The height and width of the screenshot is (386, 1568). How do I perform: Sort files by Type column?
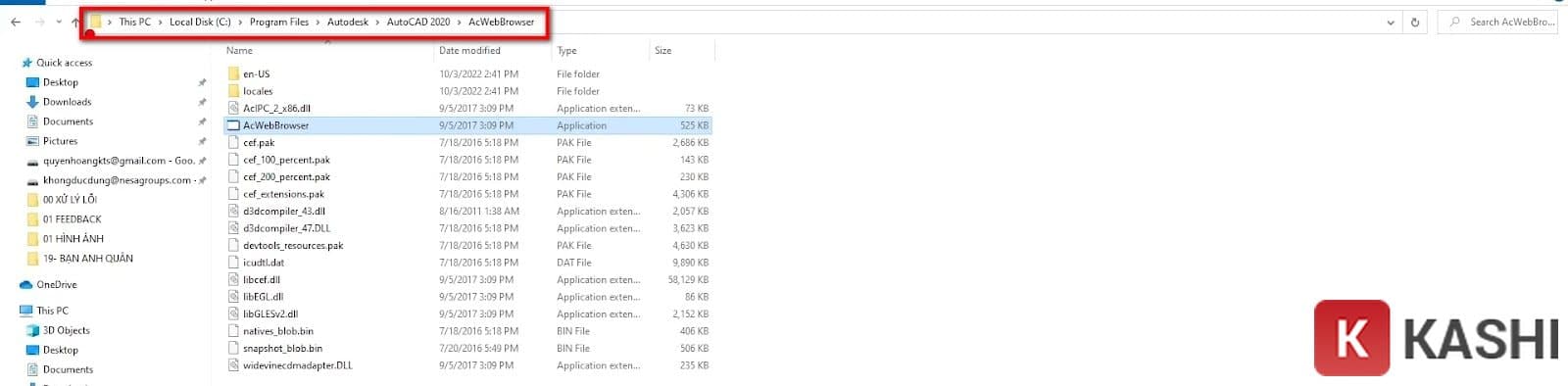click(566, 50)
